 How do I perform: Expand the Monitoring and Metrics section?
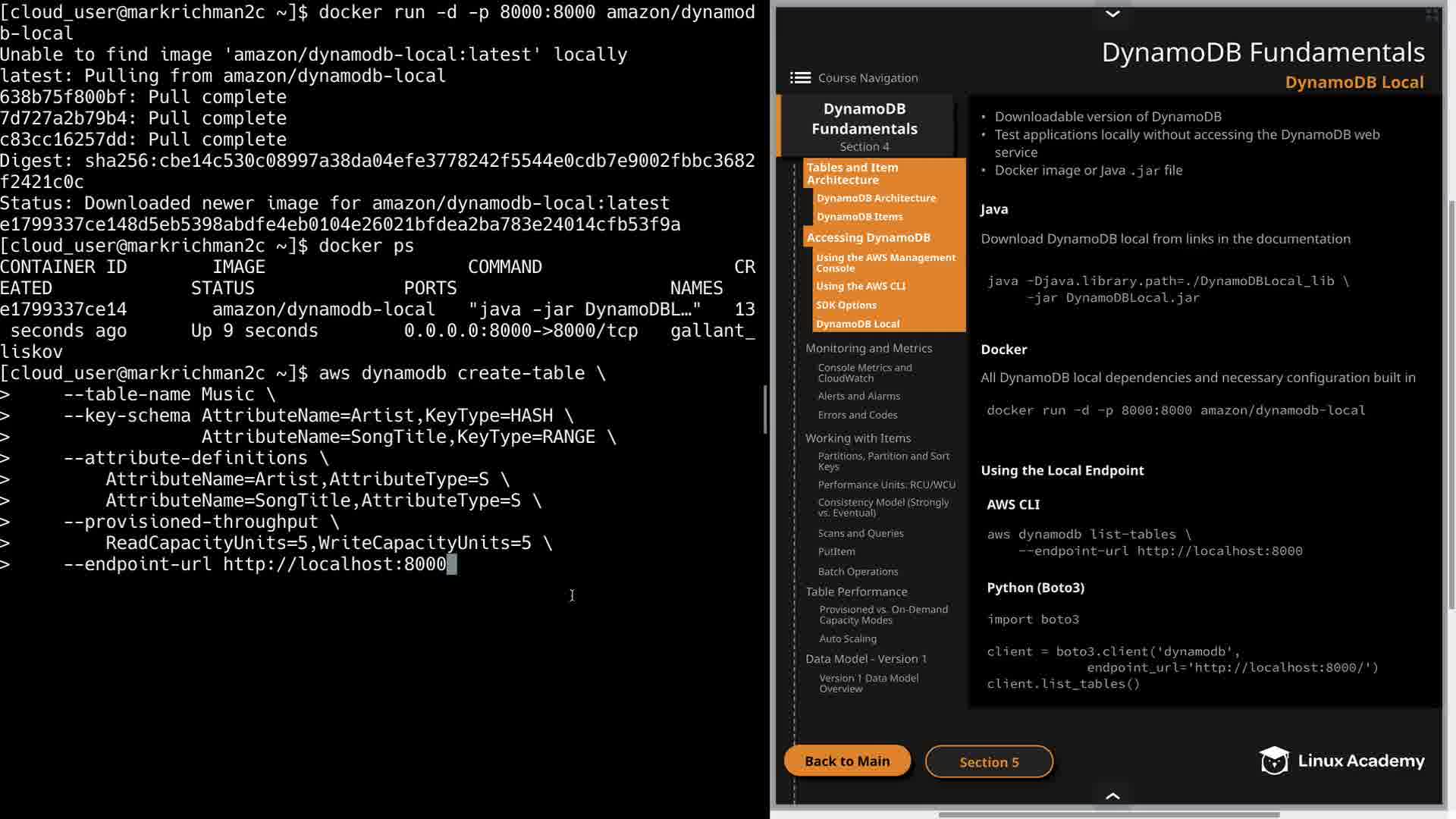point(868,348)
